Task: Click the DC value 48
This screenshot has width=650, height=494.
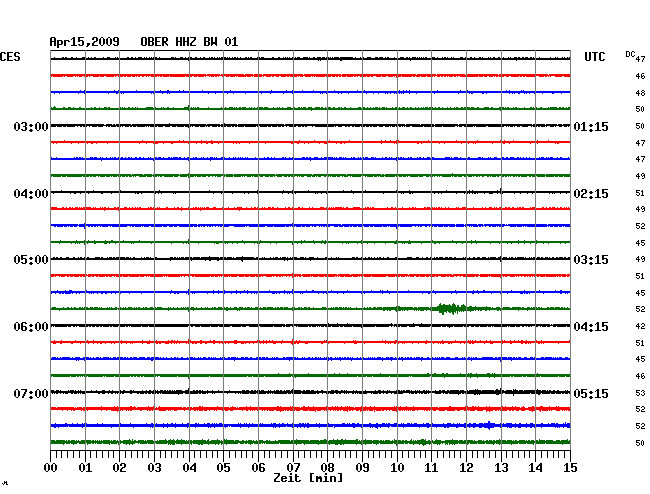Action: [640, 93]
